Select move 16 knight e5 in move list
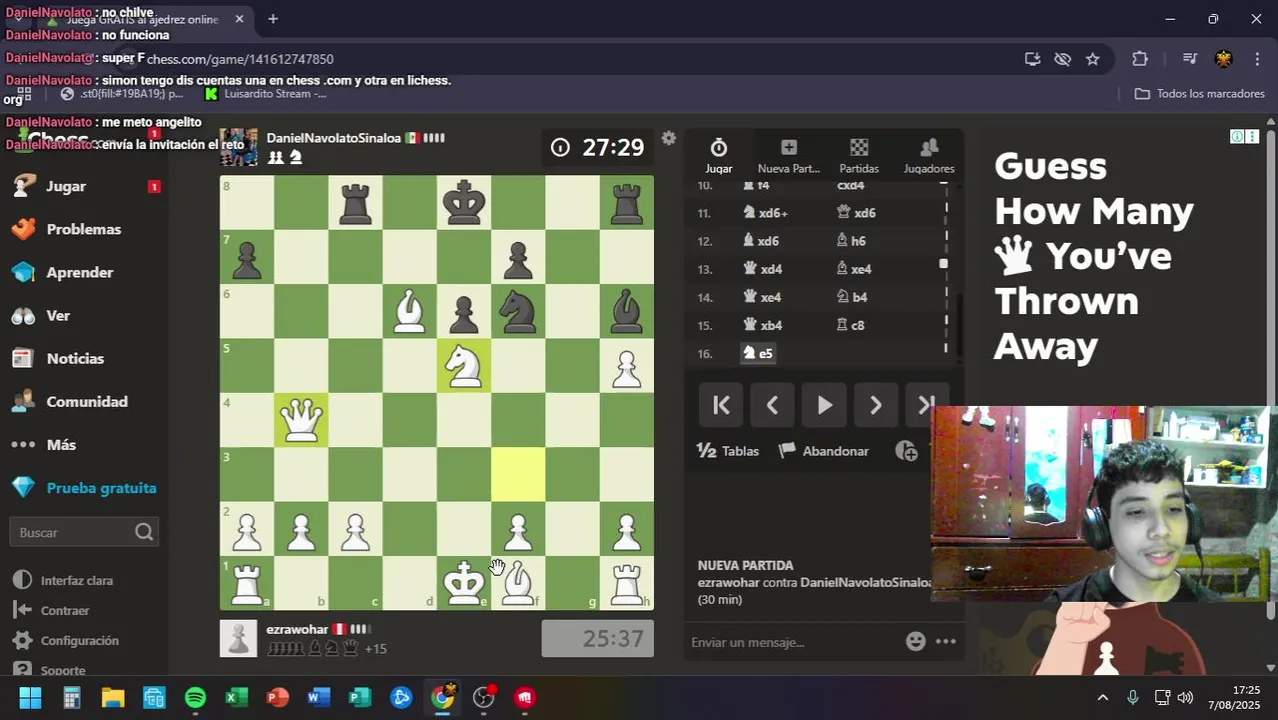The image size is (1278, 720). point(758,353)
